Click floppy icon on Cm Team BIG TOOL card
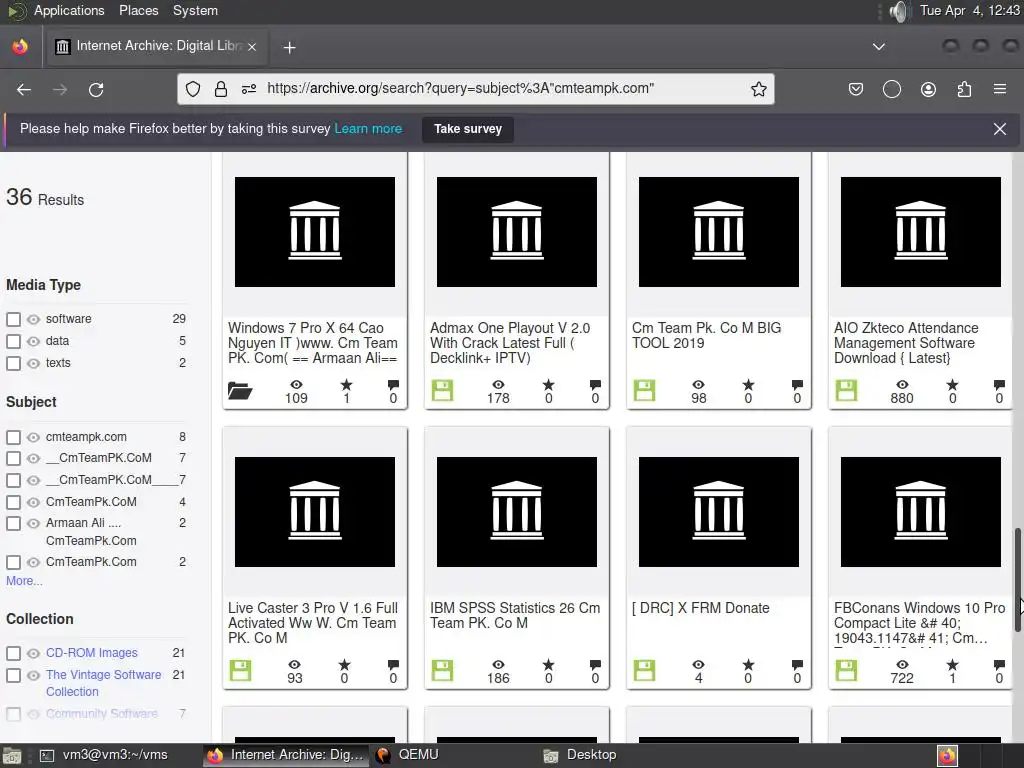This screenshot has height=768, width=1024. click(x=644, y=390)
